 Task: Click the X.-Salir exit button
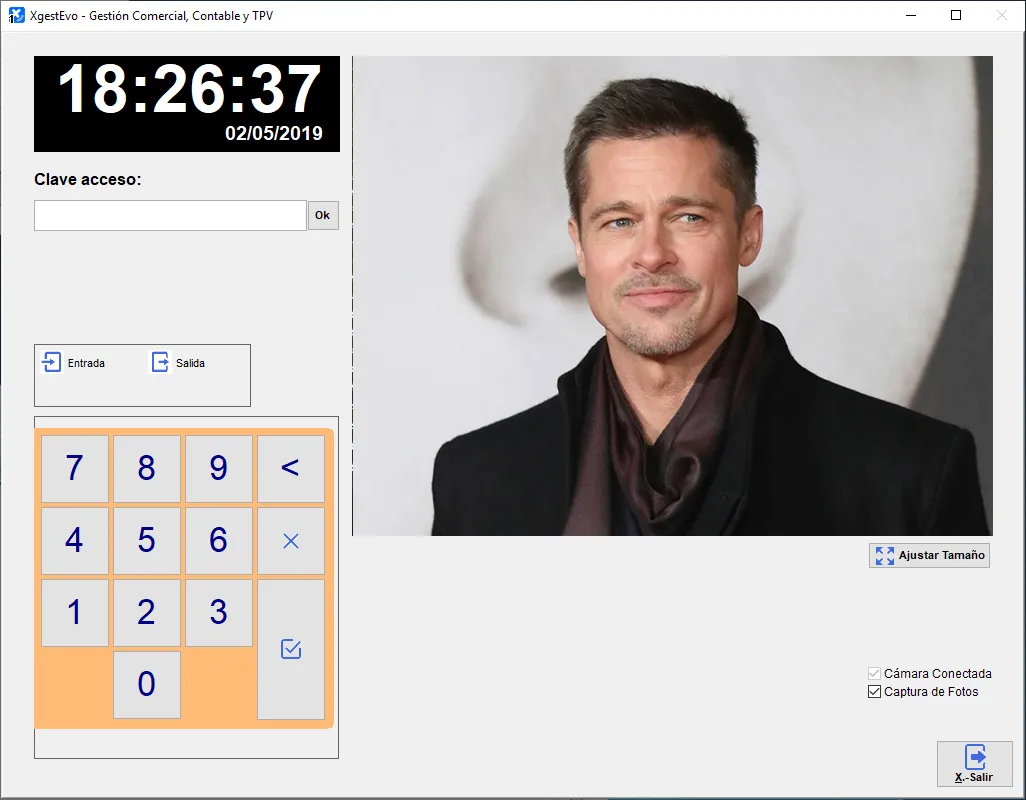974,764
